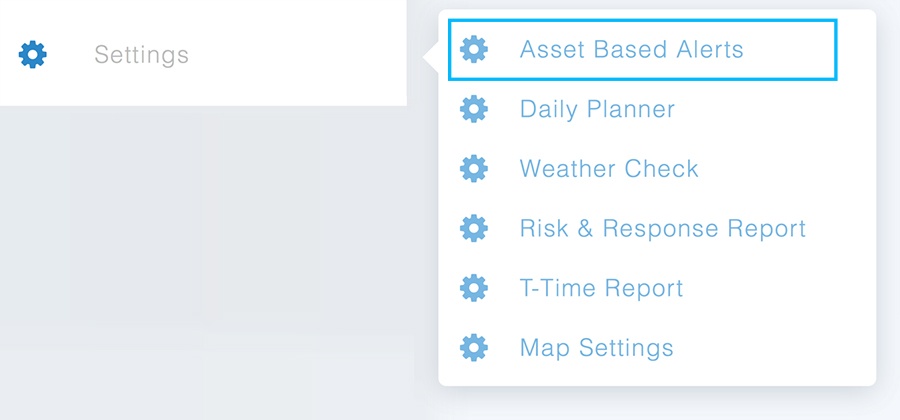Choose the Weather Check option
900x420 pixels.
[609, 169]
